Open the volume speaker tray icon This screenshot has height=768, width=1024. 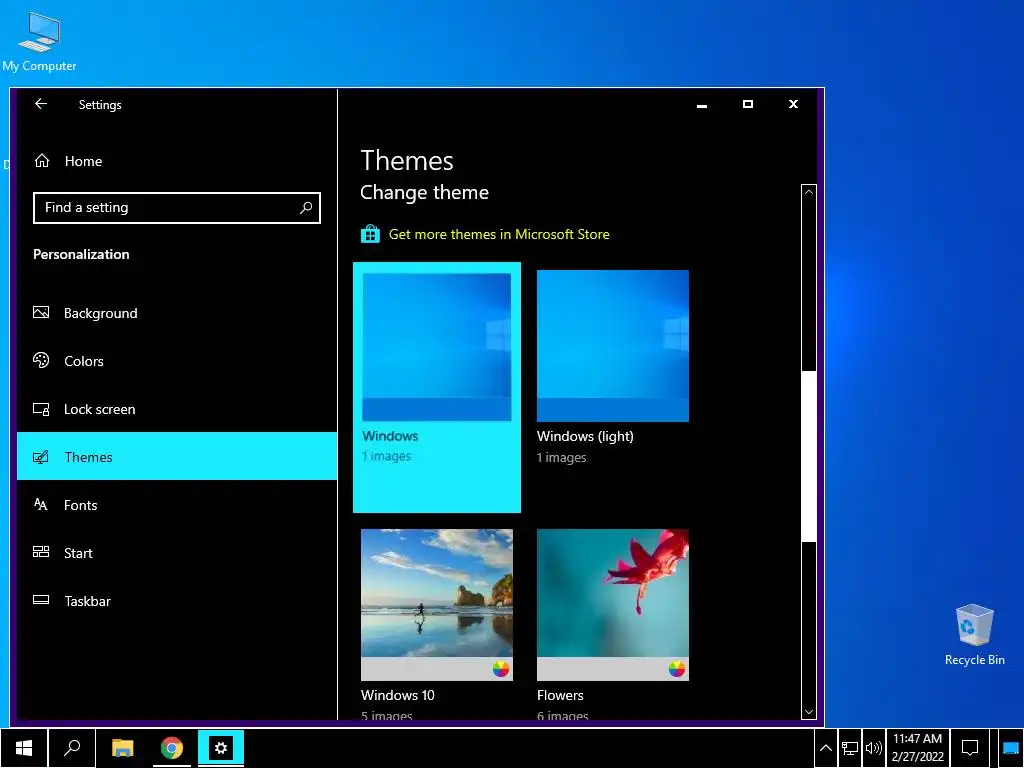pos(874,748)
